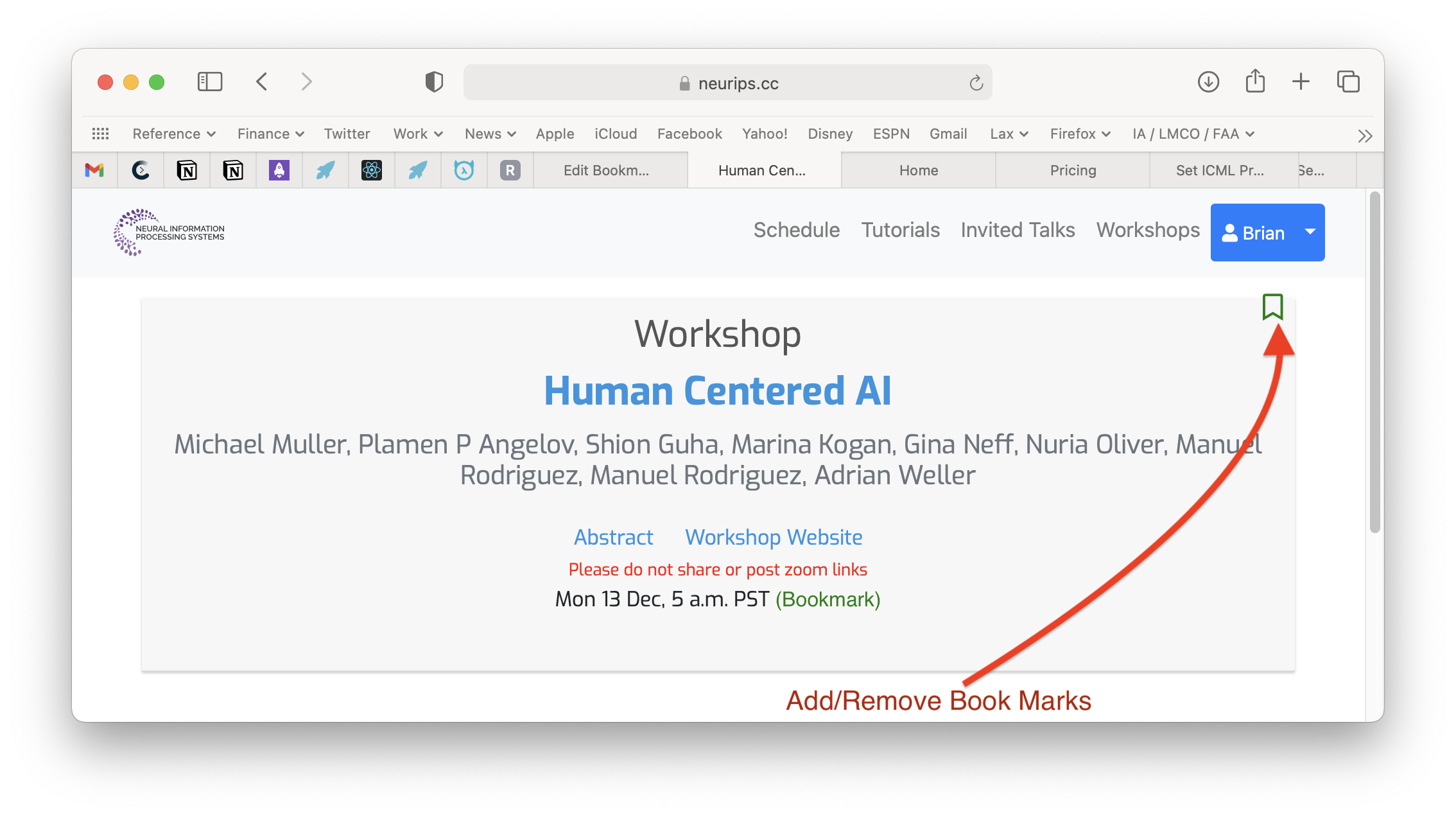Expand the Reference bookmarks dropdown
1456x817 pixels.
[x=175, y=133]
